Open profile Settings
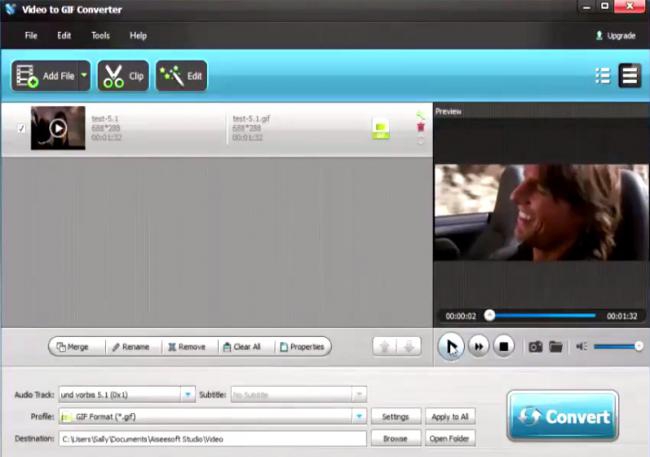 pos(395,416)
